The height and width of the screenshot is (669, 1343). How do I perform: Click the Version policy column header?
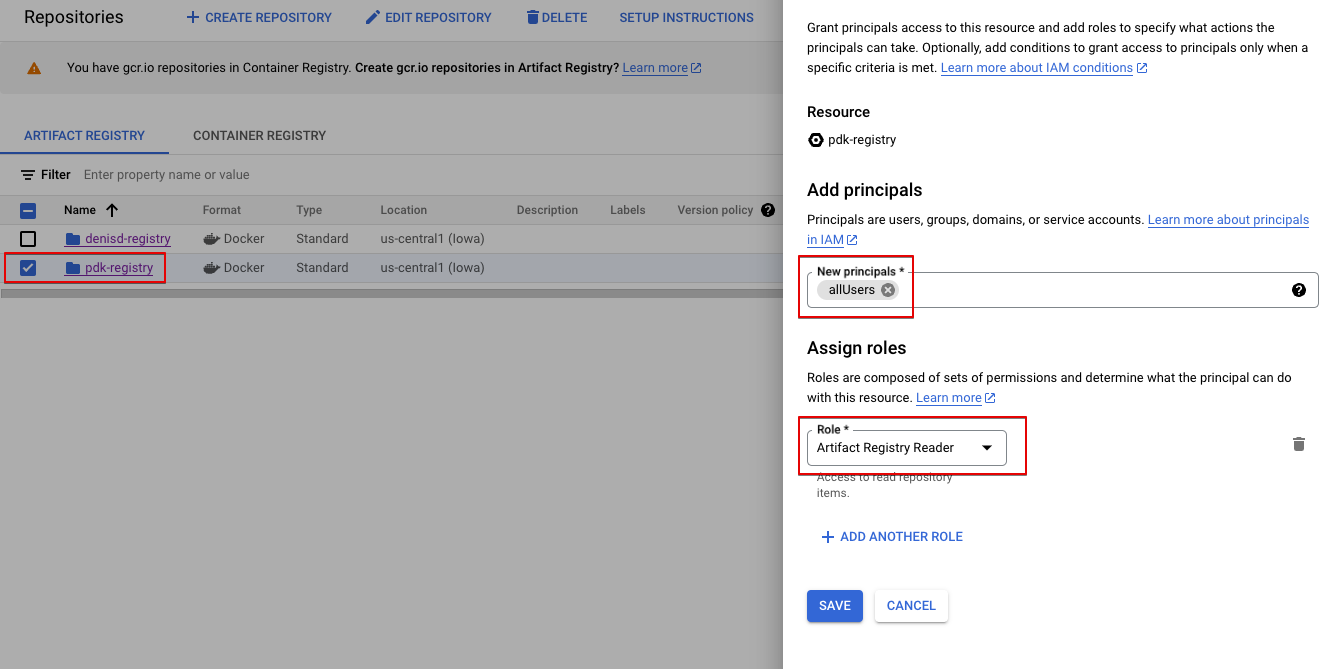(x=715, y=210)
